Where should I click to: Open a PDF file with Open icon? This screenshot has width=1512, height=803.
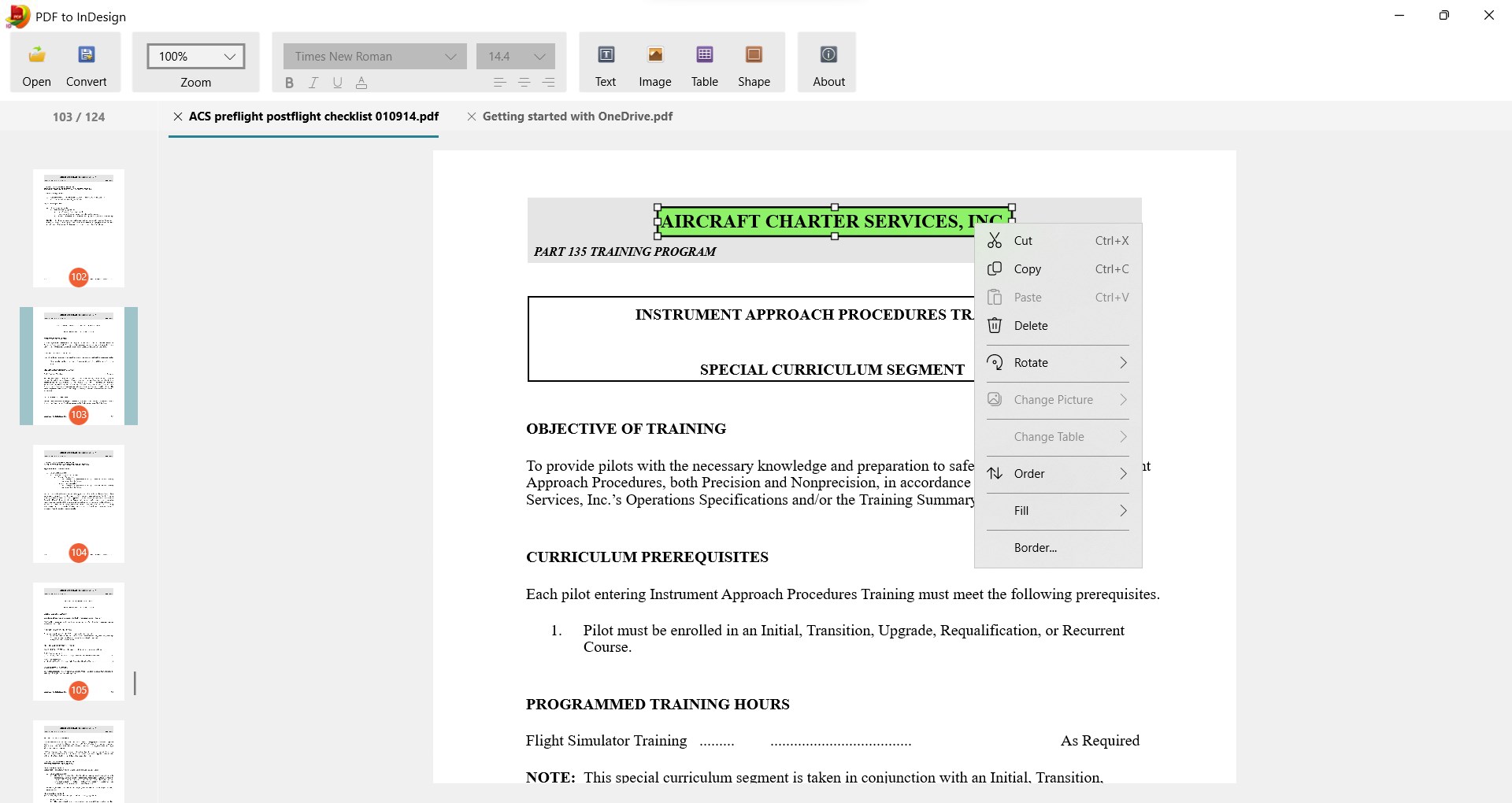pos(36,63)
